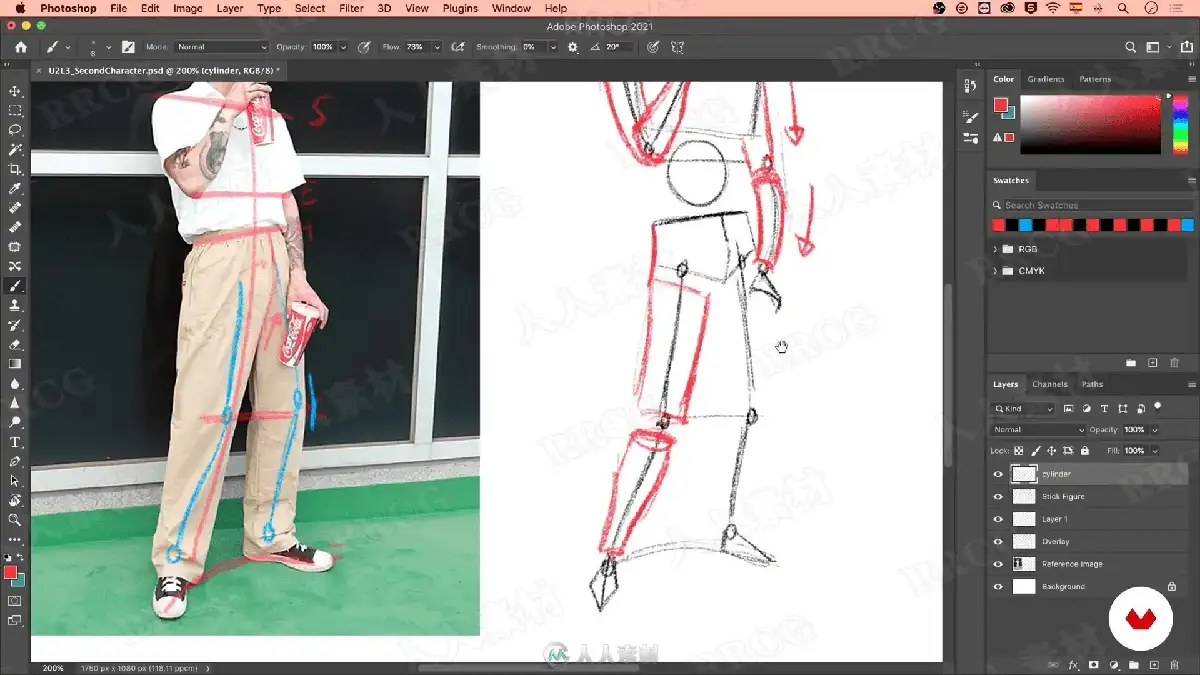
Task: Create new swatch group folder icon
Action: (1131, 362)
